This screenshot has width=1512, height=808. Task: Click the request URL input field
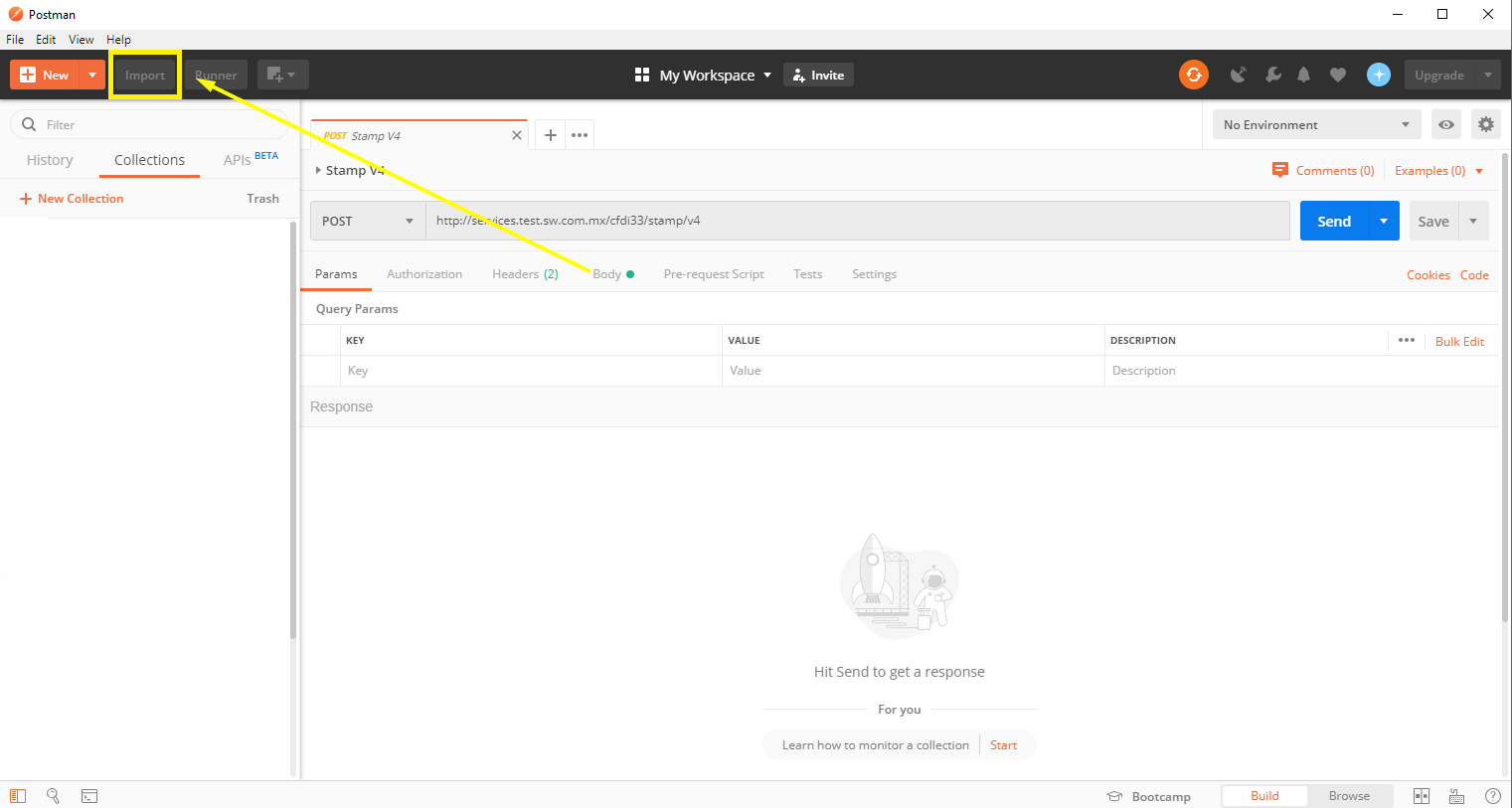click(x=855, y=221)
